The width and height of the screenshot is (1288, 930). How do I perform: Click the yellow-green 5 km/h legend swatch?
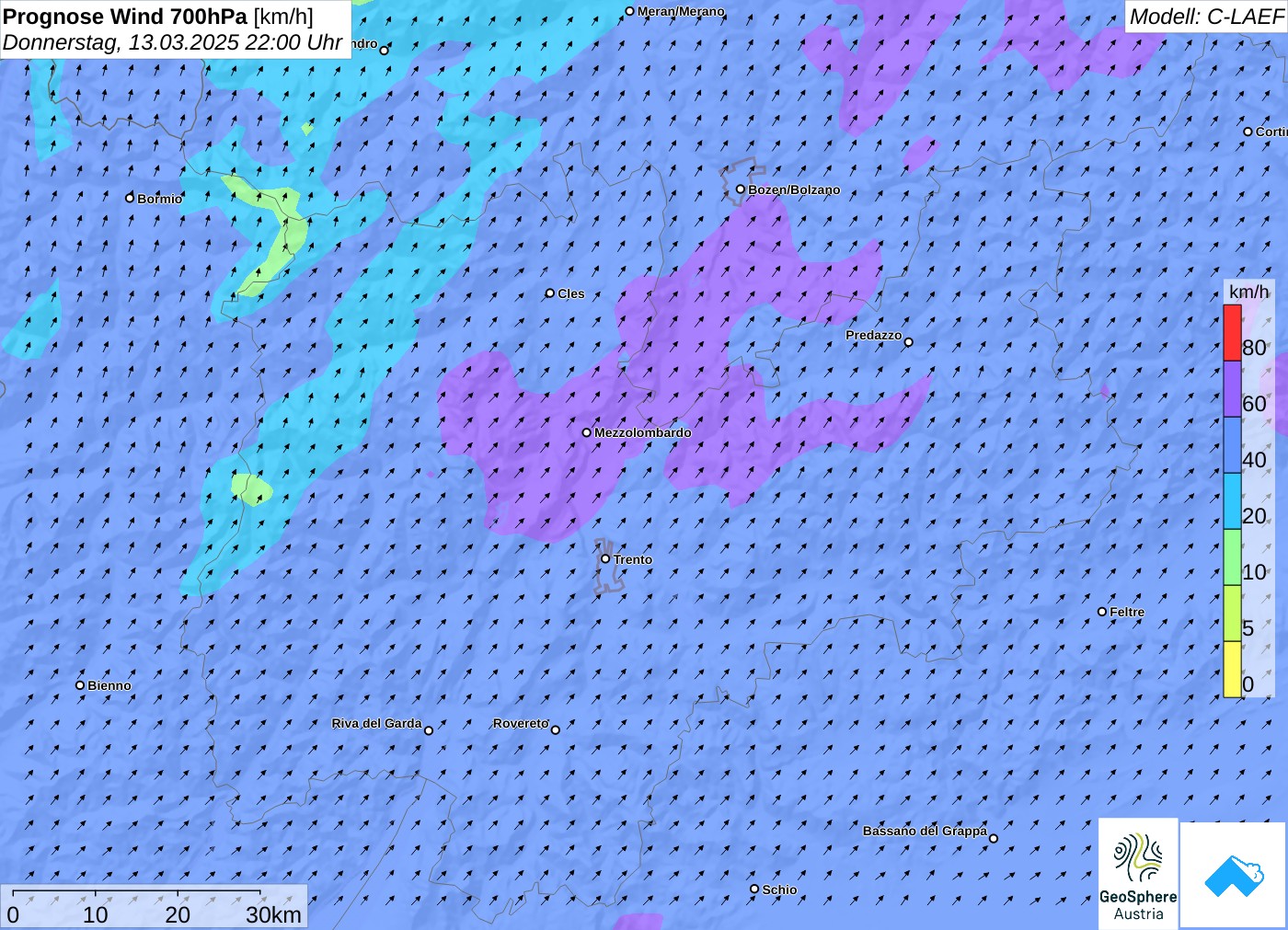point(1232,614)
